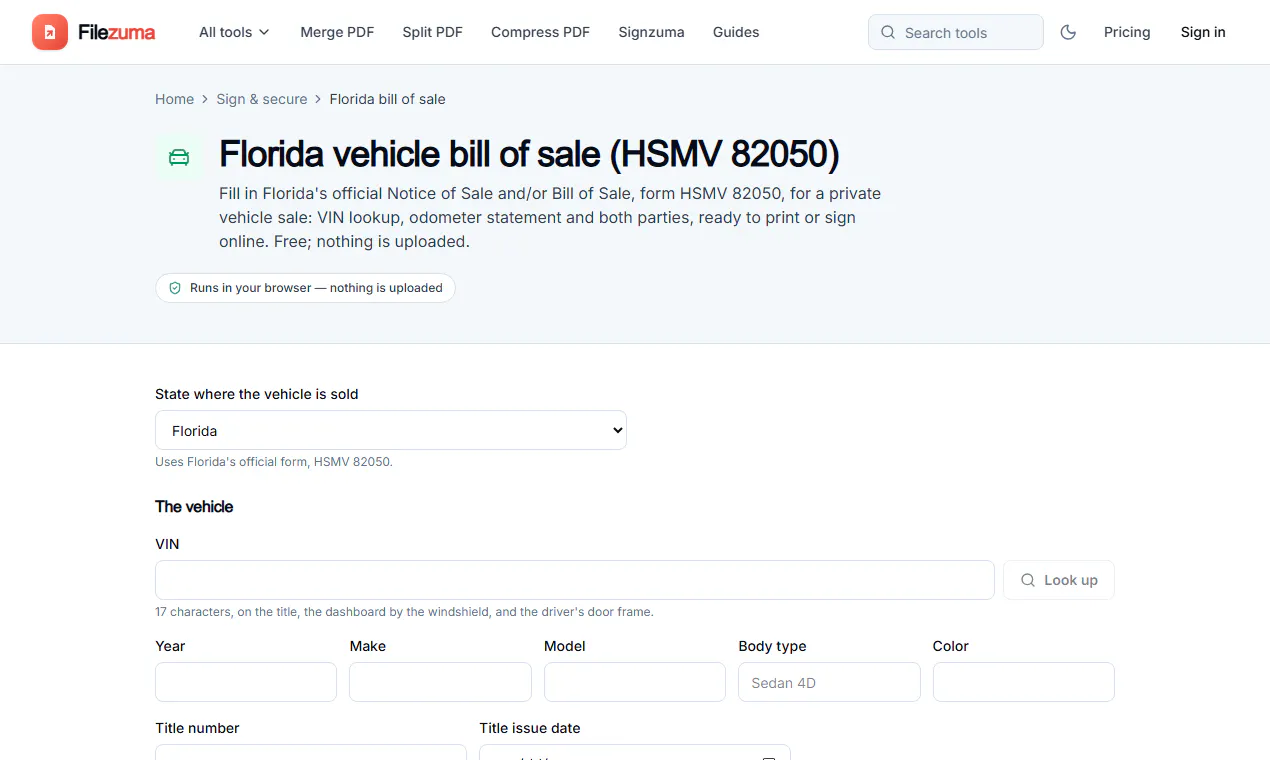Viewport: 1270px width, 760px height.
Task: Open the Guides navigation link
Action: [x=736, y=32]
